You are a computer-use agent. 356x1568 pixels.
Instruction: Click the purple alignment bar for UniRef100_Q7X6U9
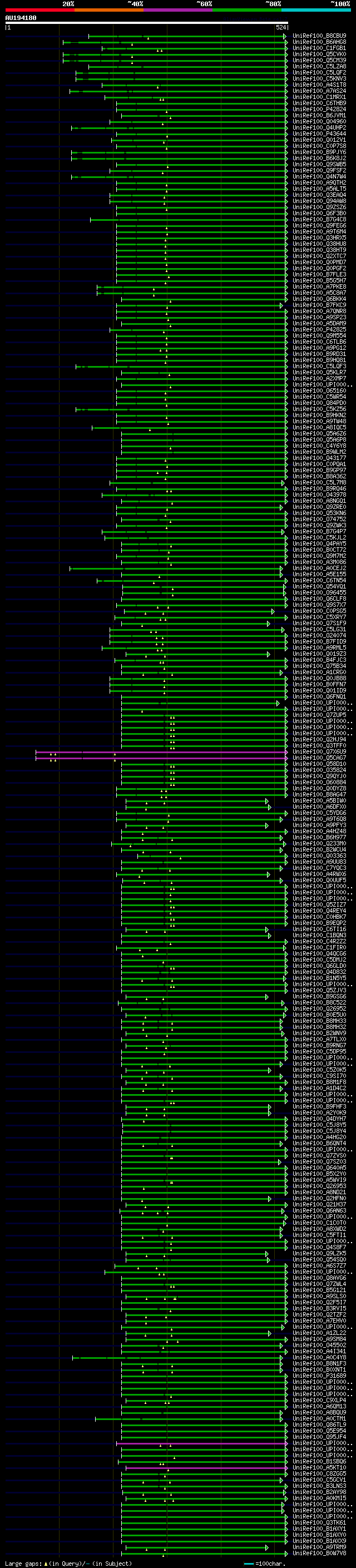point(161,753)
